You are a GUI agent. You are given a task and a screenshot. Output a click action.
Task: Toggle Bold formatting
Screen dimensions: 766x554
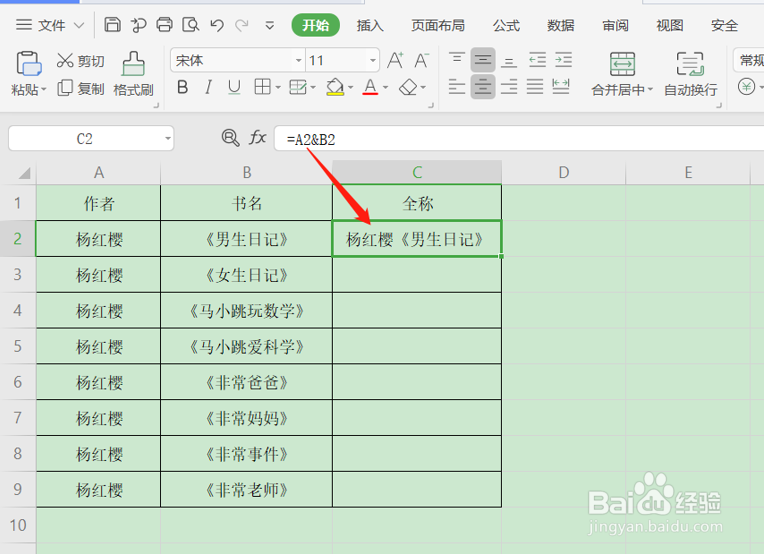coord(183,87)
